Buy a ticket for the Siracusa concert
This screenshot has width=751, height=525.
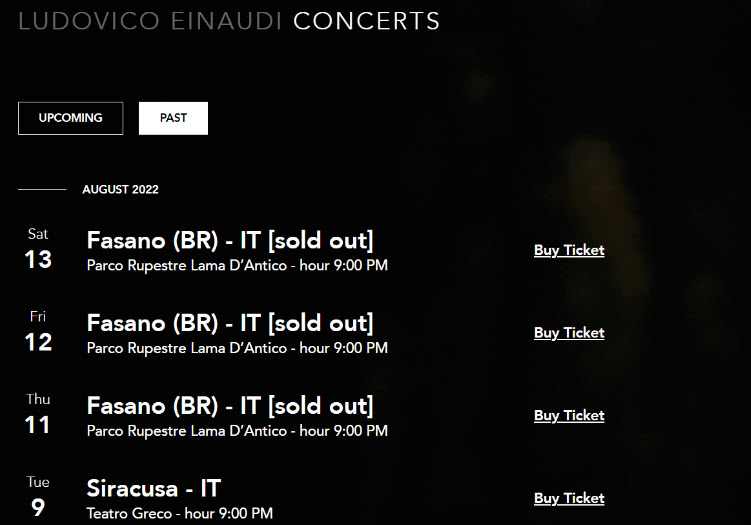[x=569, y=498]
